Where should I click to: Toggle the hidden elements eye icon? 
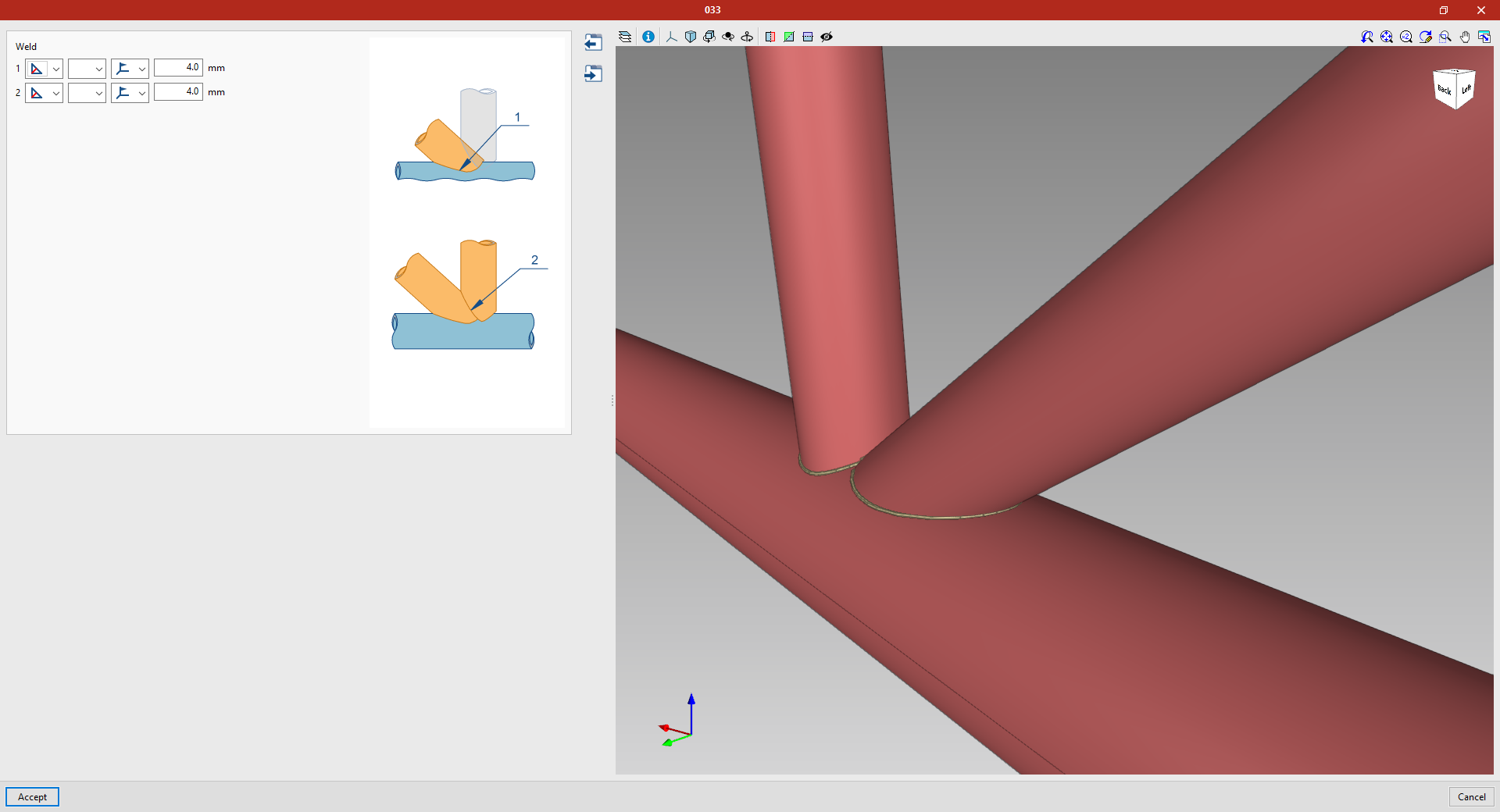(x=827, y=37)
